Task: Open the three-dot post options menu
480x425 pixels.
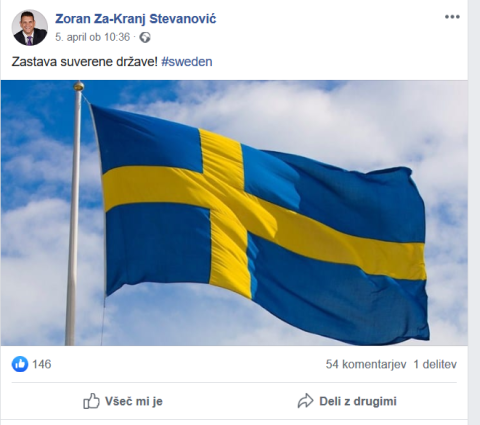Action: [452, 17]
